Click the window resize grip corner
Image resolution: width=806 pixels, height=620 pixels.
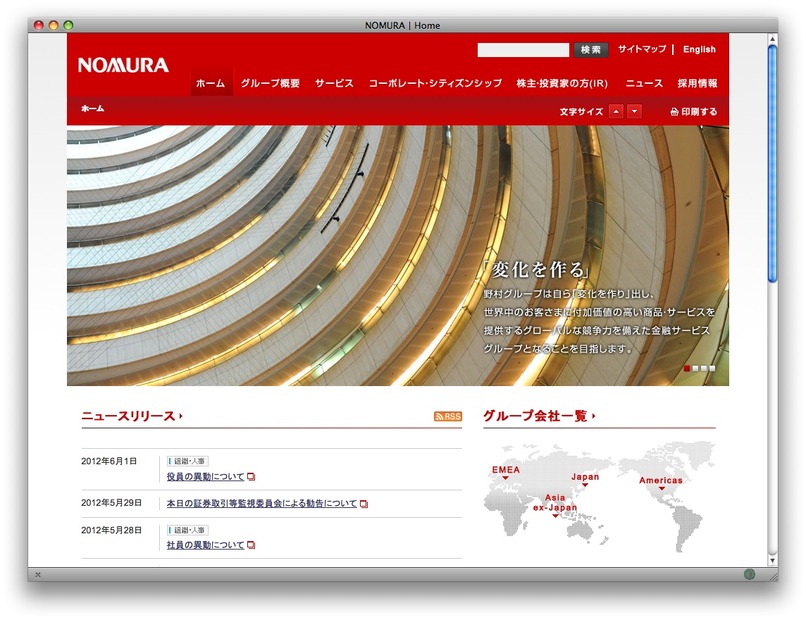coord(773,576)
